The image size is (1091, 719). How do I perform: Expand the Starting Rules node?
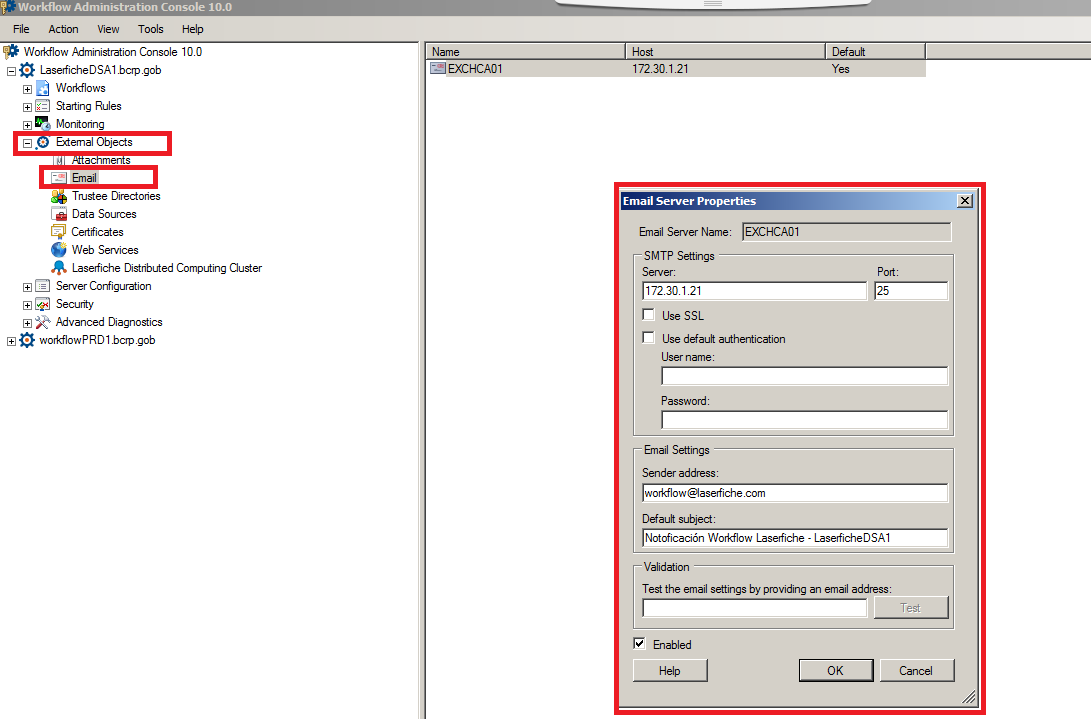(x=27, y=107)
